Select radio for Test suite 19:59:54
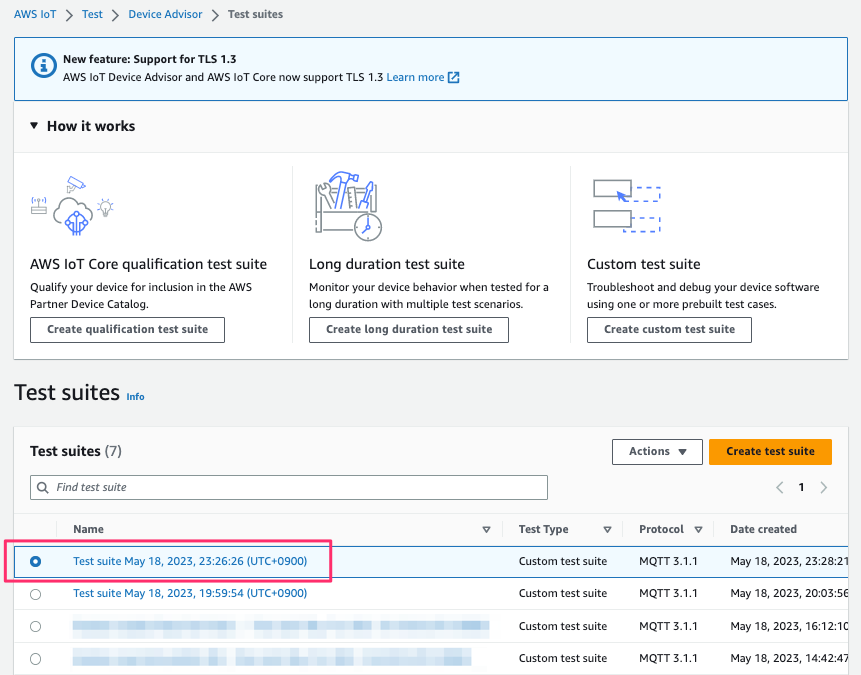Screen dimensions: 861x675 pos(36,594)
